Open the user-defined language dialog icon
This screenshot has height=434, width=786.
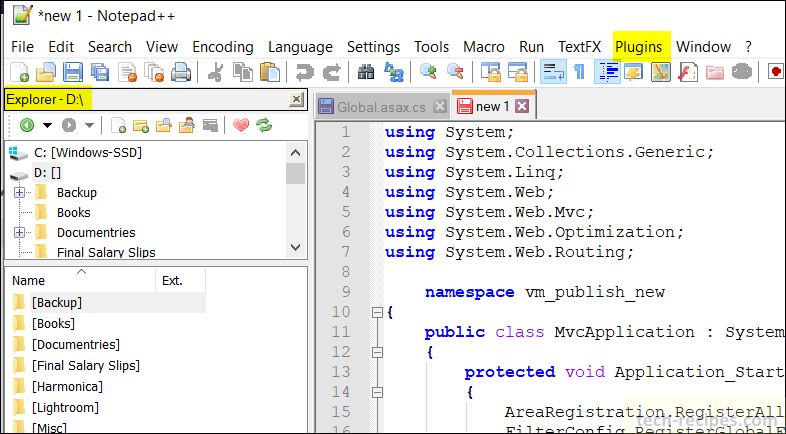point(634,72)
